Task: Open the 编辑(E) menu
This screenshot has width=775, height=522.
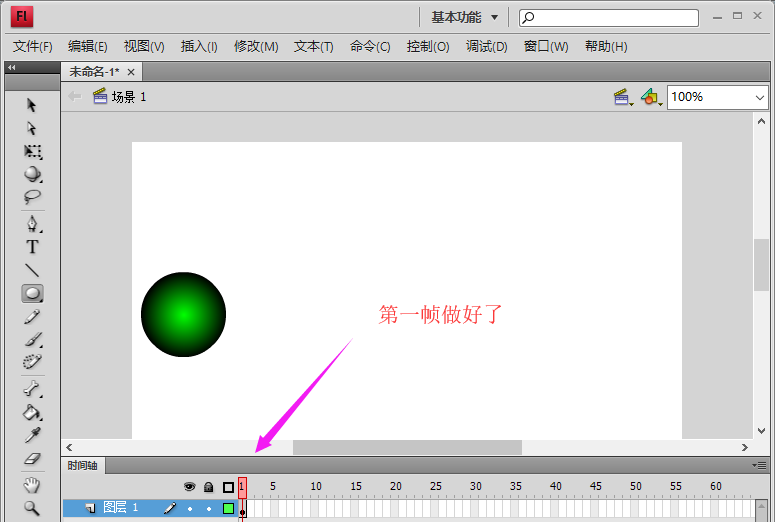Action: pos(87,46)
